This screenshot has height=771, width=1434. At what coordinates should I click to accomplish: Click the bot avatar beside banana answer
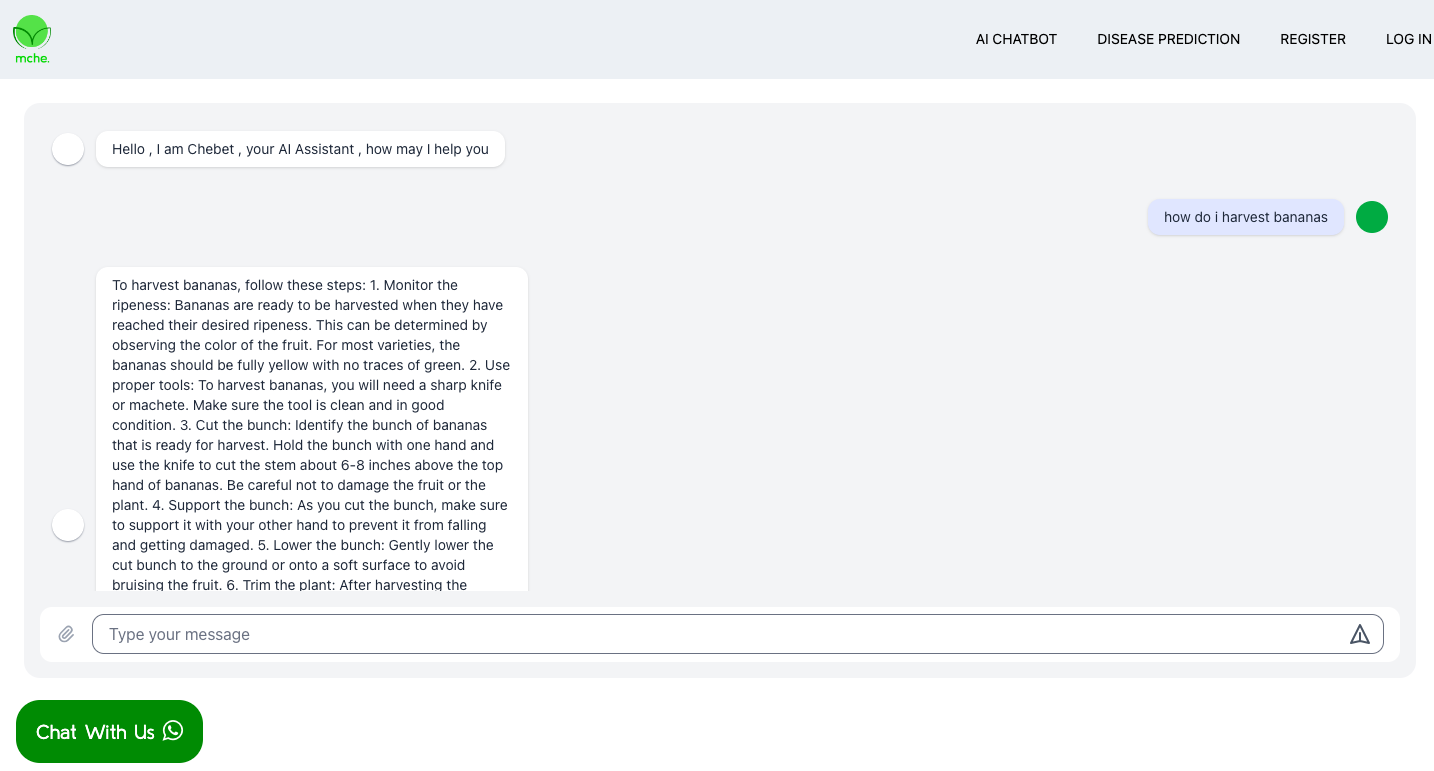click(68, 525)
